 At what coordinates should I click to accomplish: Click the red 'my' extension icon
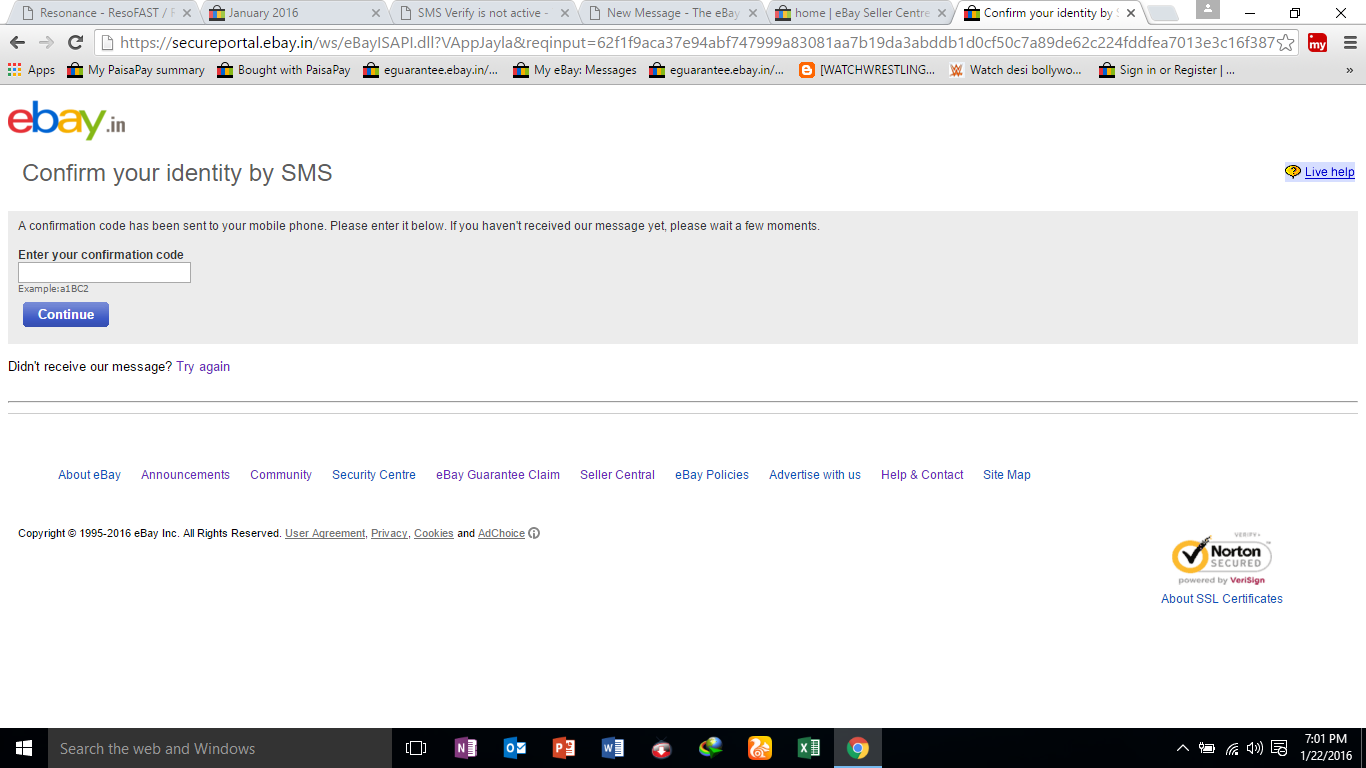point(1317,42)
